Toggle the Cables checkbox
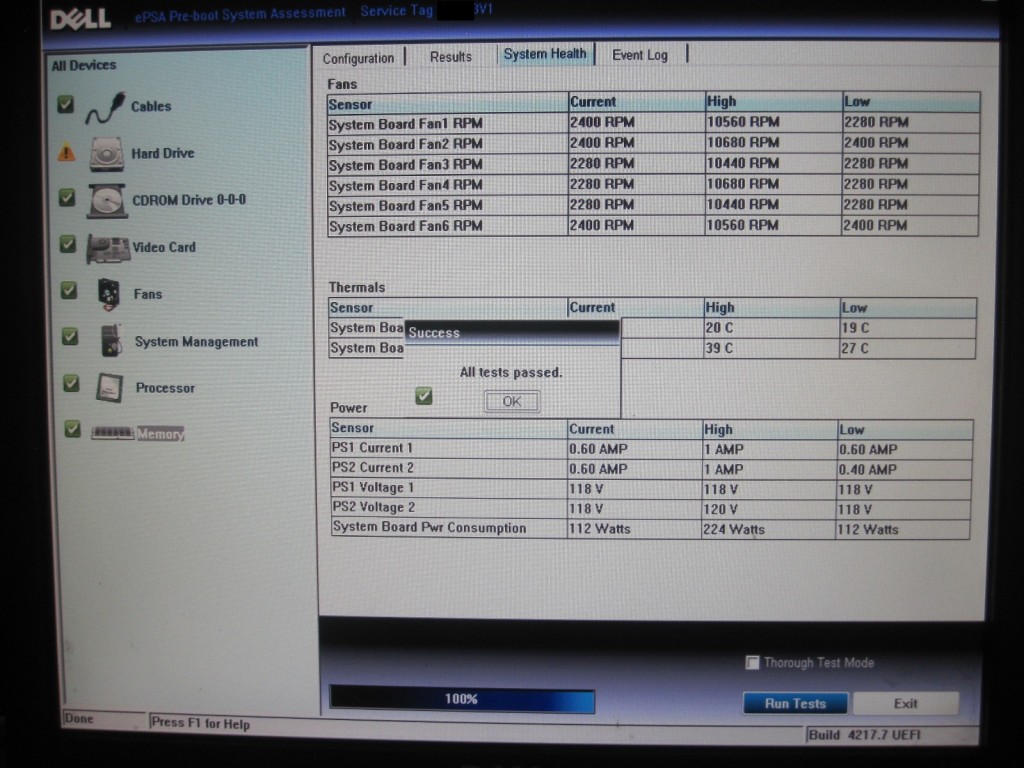The width and height of the screenshot is (1024, 768). tap(65, 104)
